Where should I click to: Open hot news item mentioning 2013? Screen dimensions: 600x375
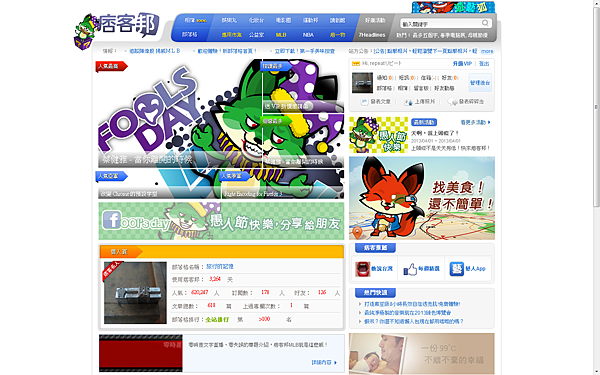[x=407, y=313]
